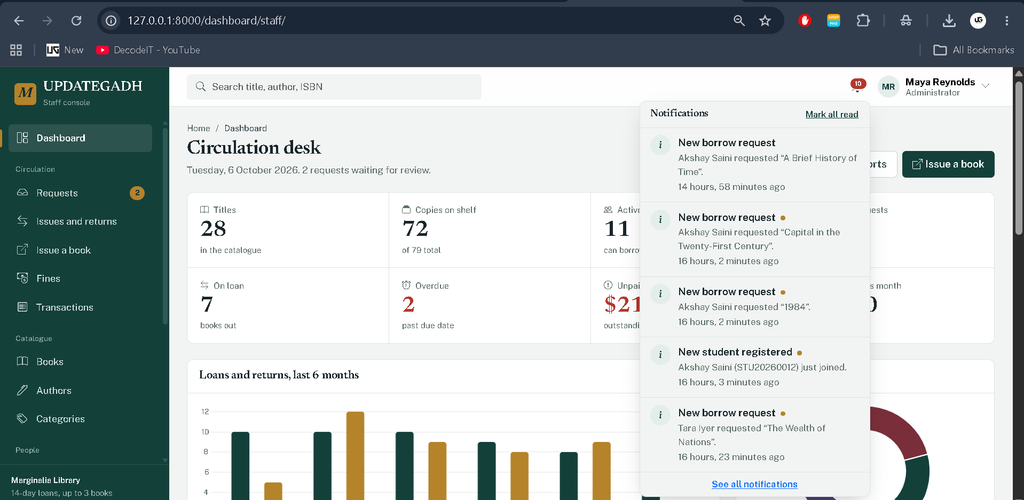Open the Fines page
This screenshot has width=1024, height=500.
pyautogui.click(x=80, y=278)
